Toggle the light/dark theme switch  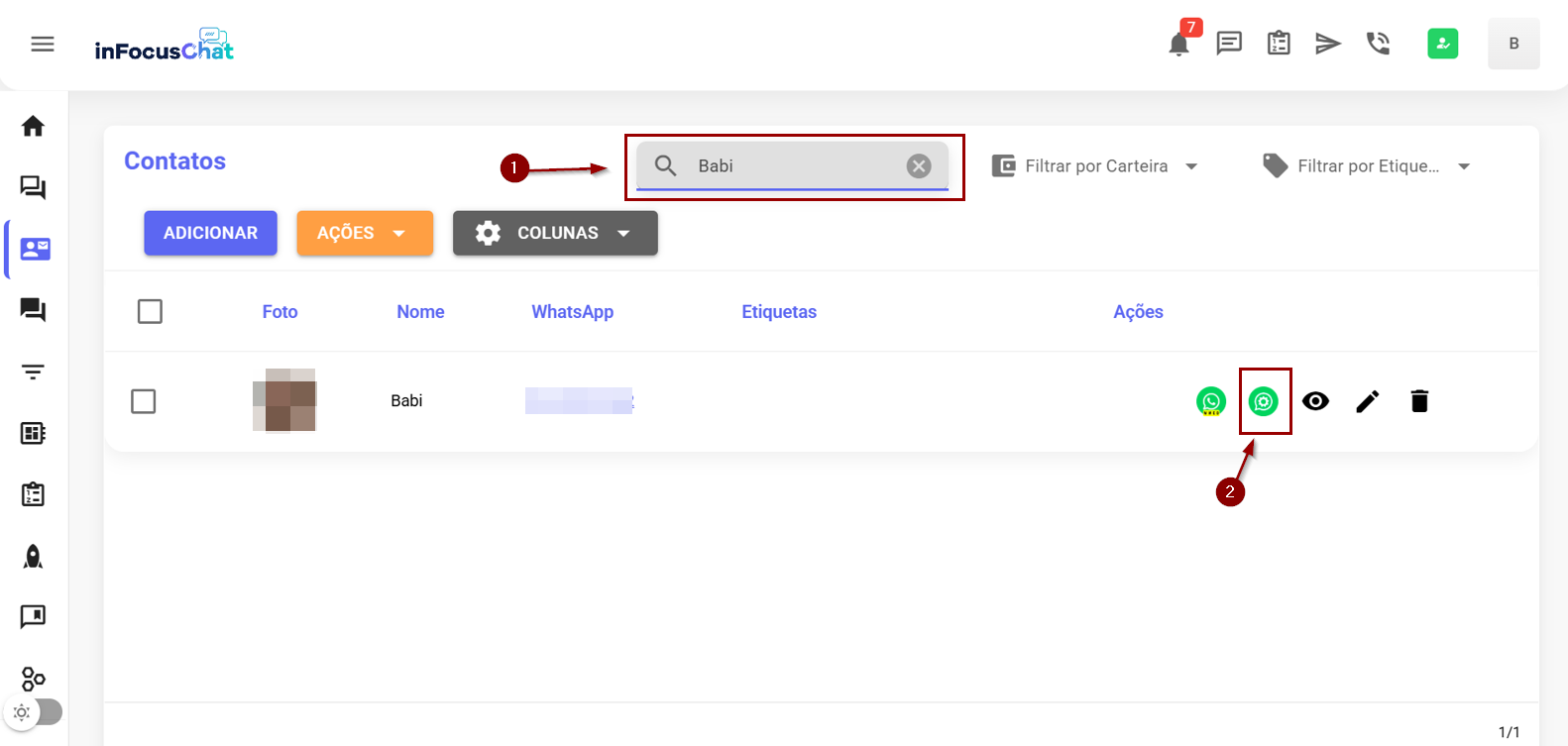pyautogui.click(x=34, y=711)
